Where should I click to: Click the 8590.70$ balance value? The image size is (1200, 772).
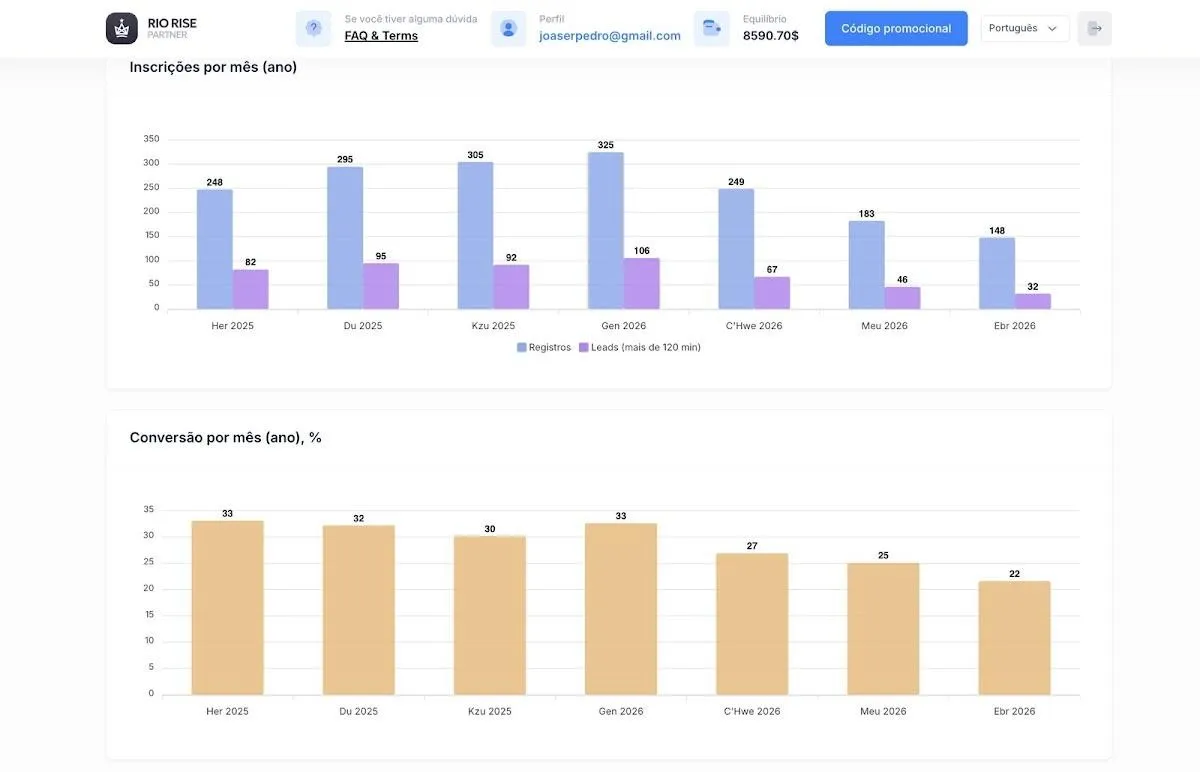click(771, 36)
